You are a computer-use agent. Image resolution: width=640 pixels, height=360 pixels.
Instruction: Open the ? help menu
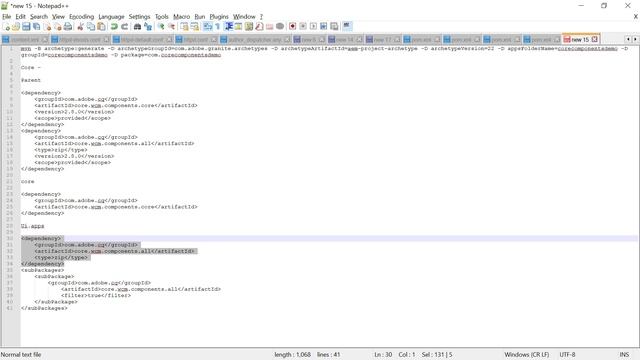(261, 17)
